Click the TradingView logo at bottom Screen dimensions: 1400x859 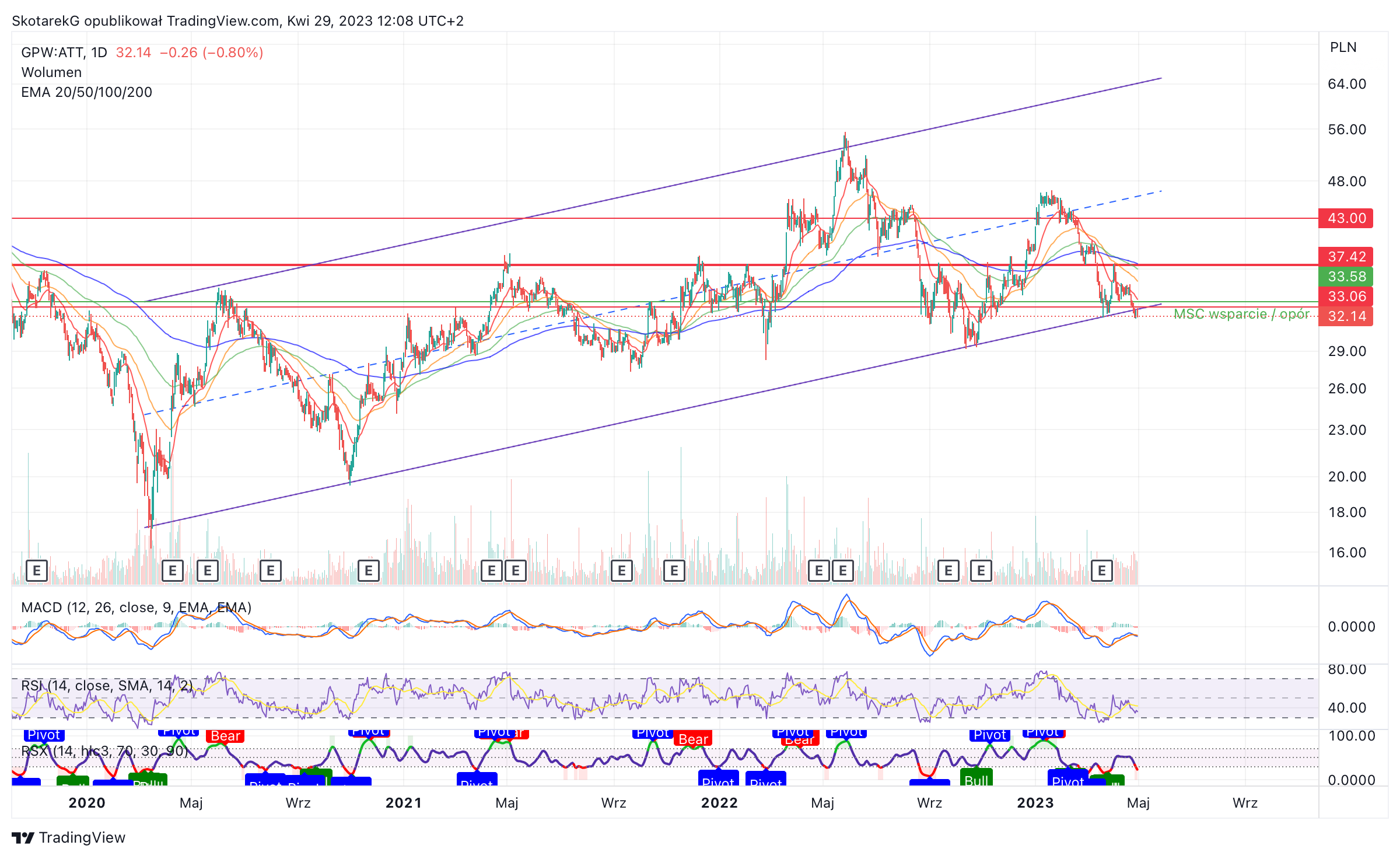68,837
